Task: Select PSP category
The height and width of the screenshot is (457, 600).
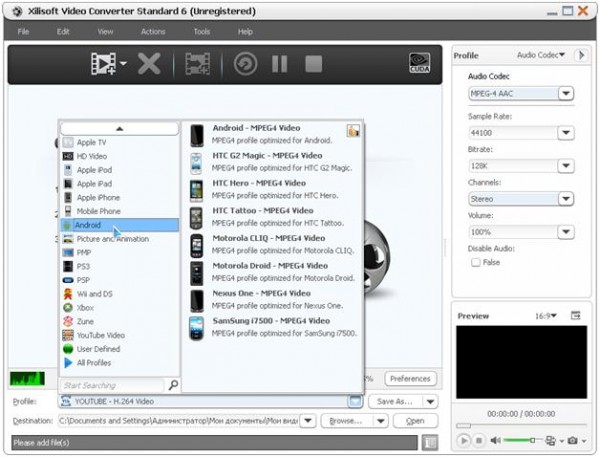Action: tap(120, 280)
